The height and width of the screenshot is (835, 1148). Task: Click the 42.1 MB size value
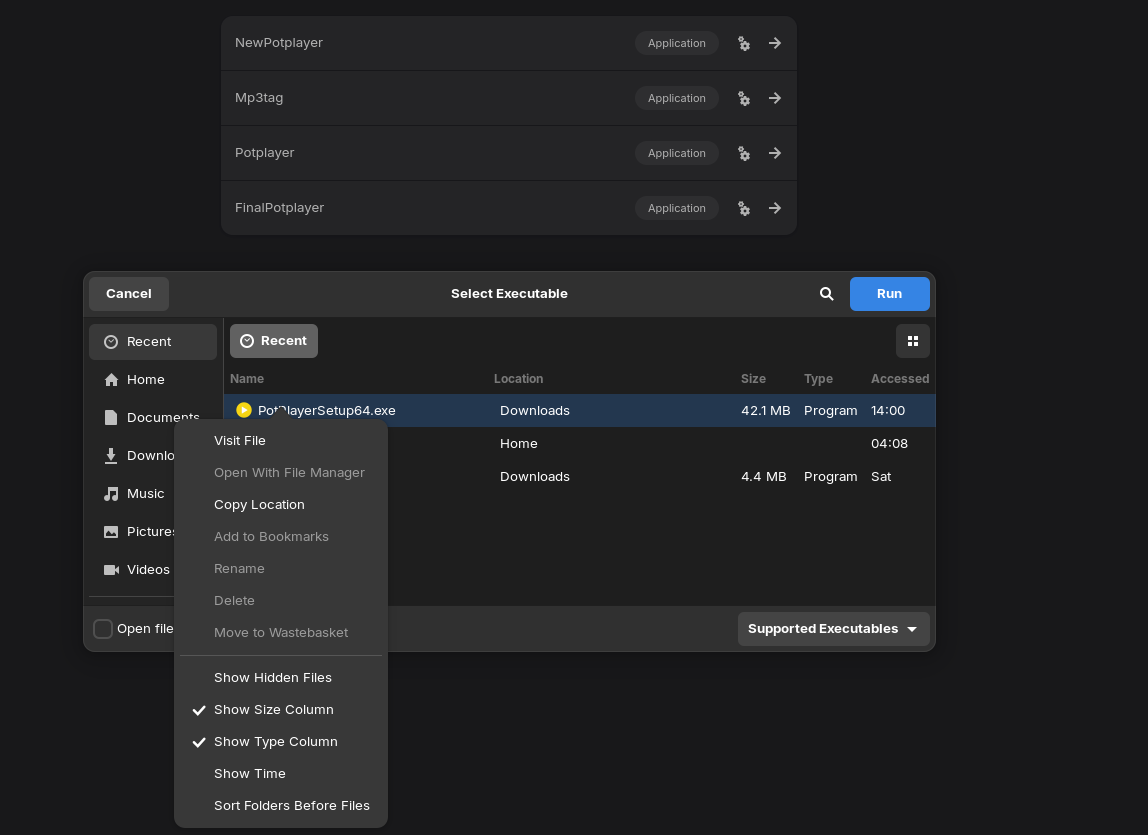click(x=766, y=411)
